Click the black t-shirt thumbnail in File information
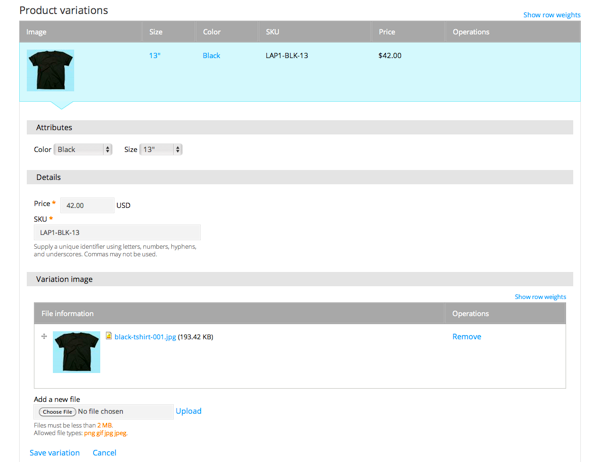The width and height of the screenshot is (600, 462). tap(77, 352)
